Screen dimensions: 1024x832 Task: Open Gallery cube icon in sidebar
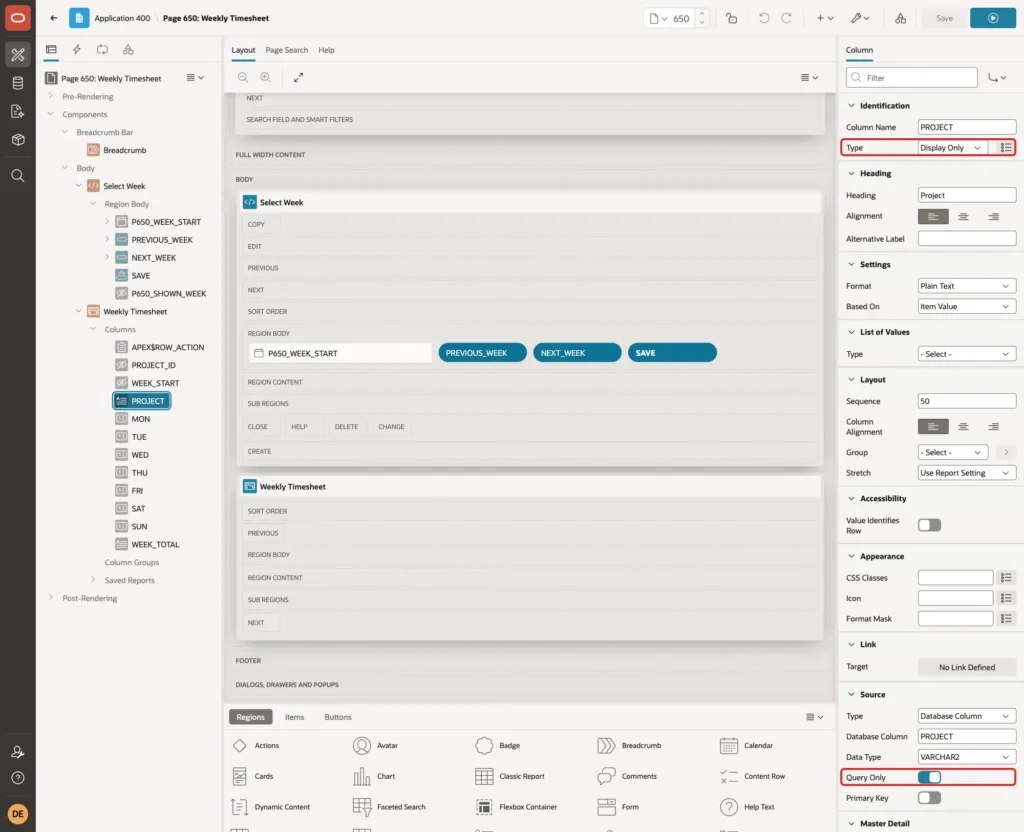[x=18, y=139]
